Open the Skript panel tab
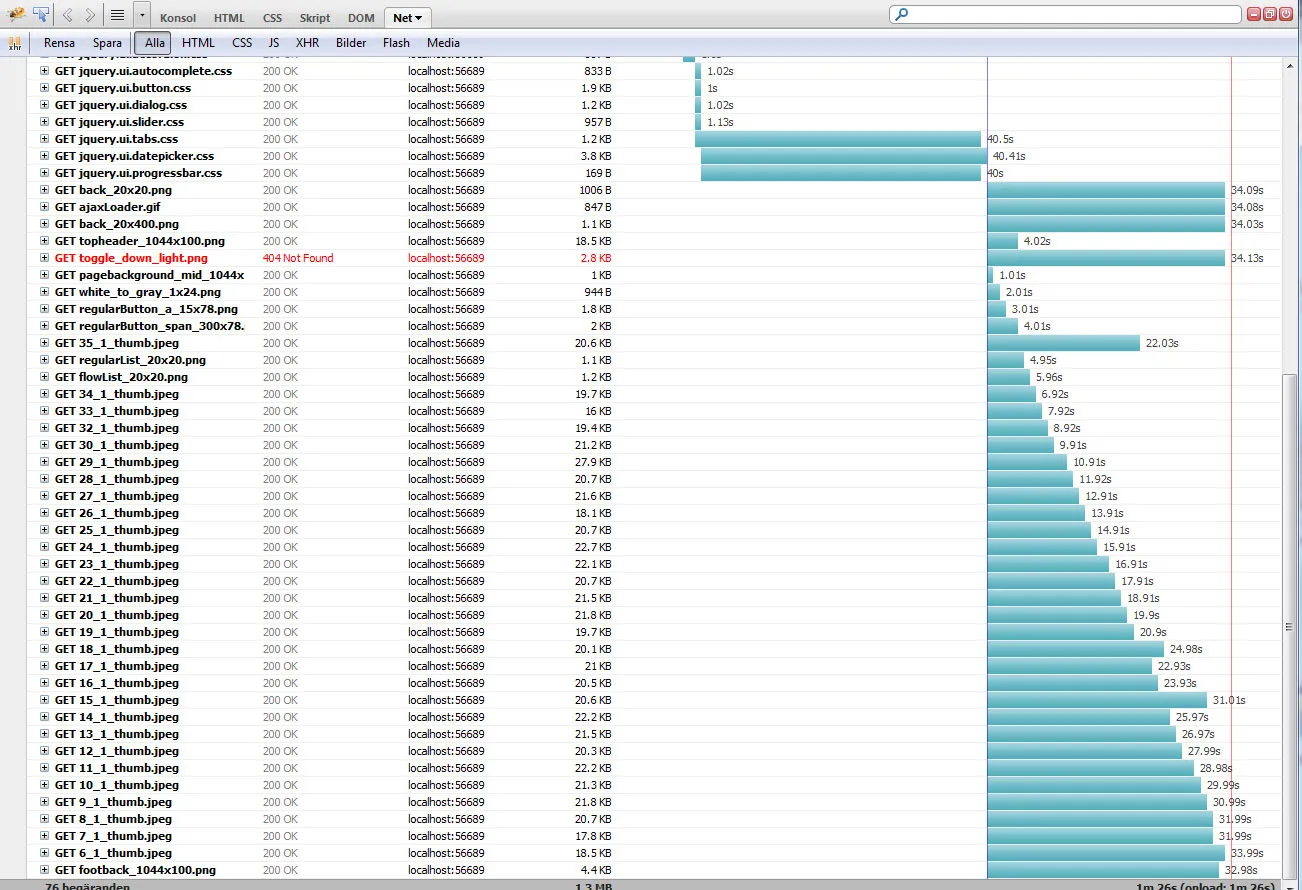This screenshot has width=1302, height=890. pos(315,18)
